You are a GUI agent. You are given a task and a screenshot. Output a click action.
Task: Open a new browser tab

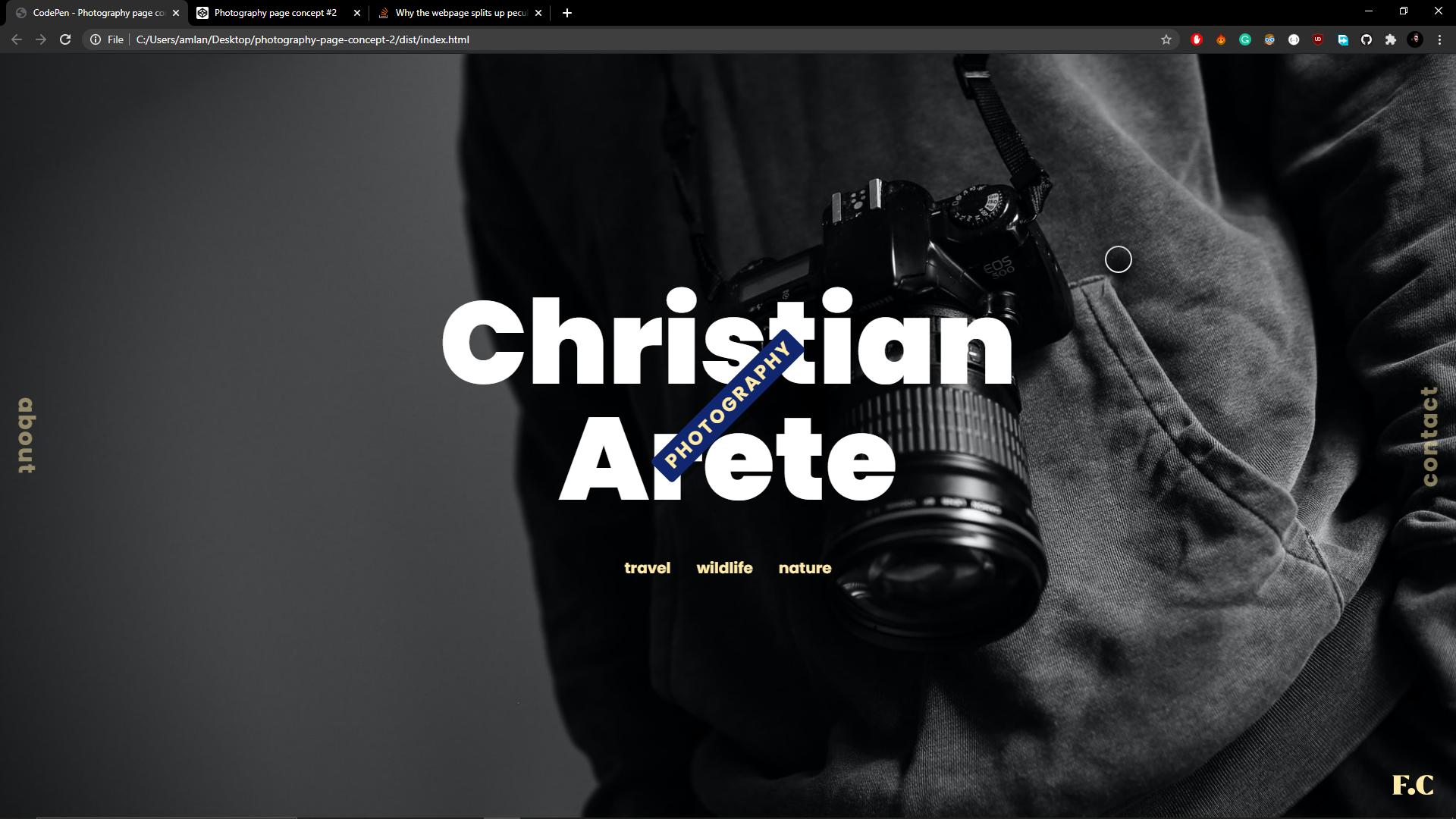(x=567, y=13)
